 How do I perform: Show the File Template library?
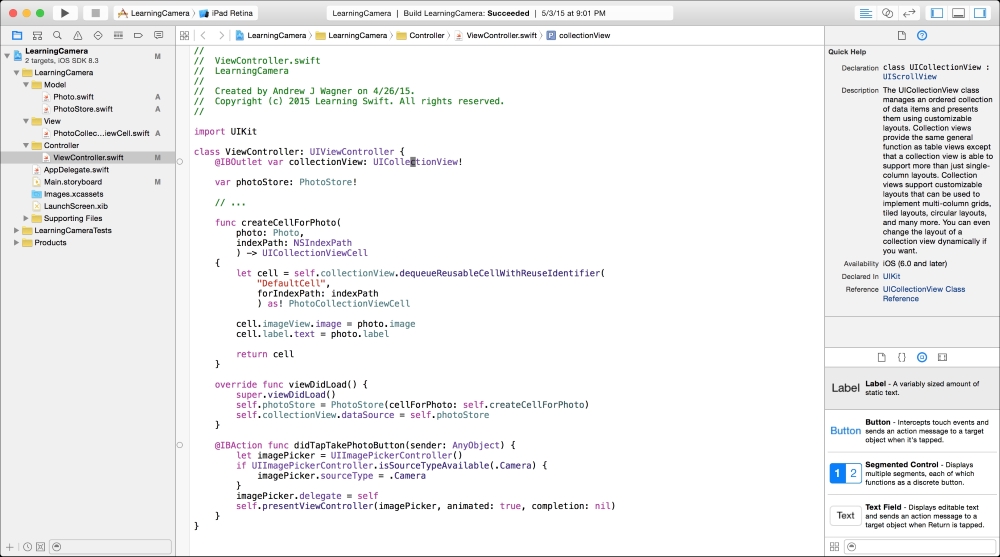point(881,357)
